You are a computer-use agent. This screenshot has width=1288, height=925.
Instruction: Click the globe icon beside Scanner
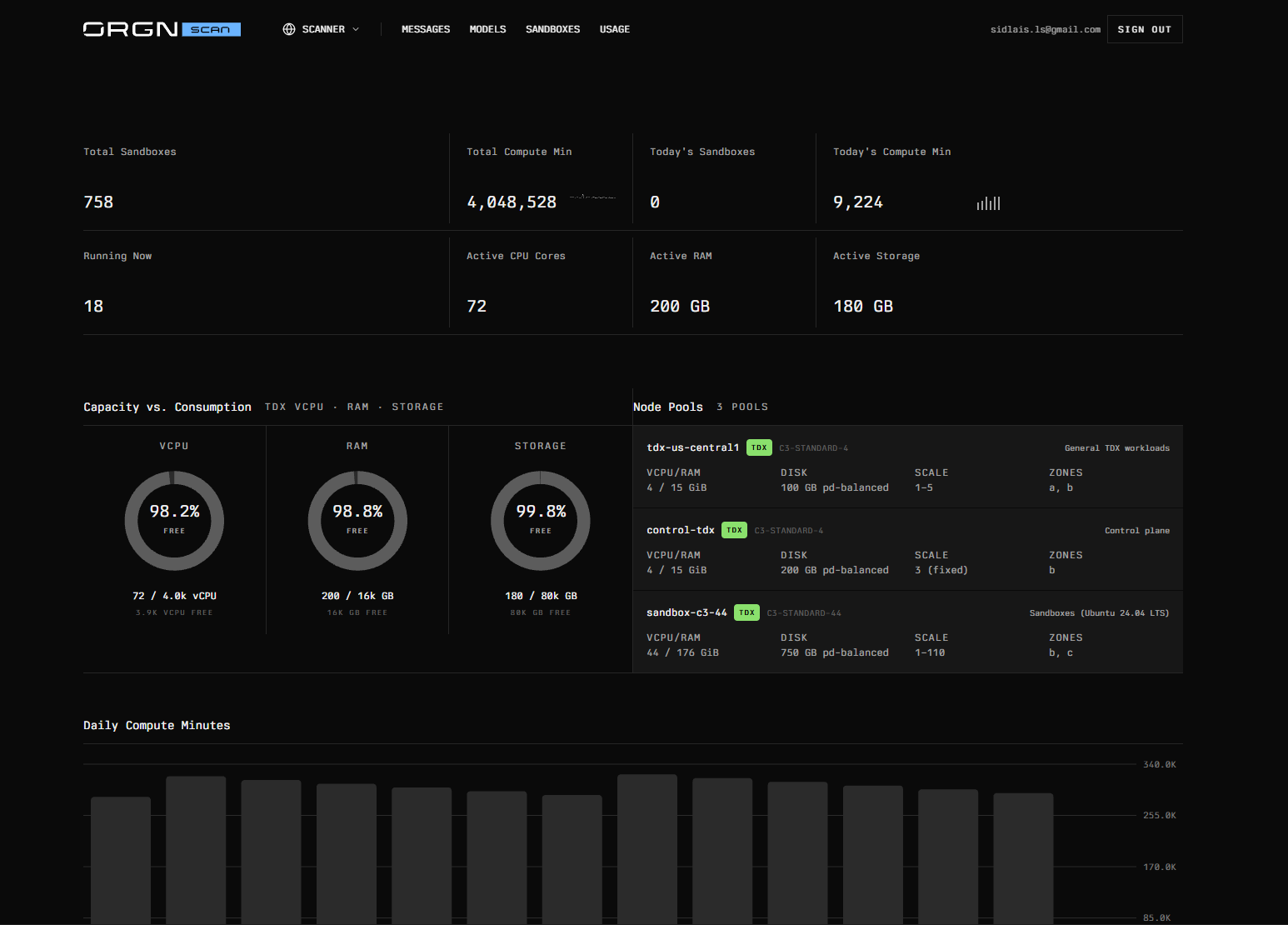pyautogui.click(x=289, y=29)
